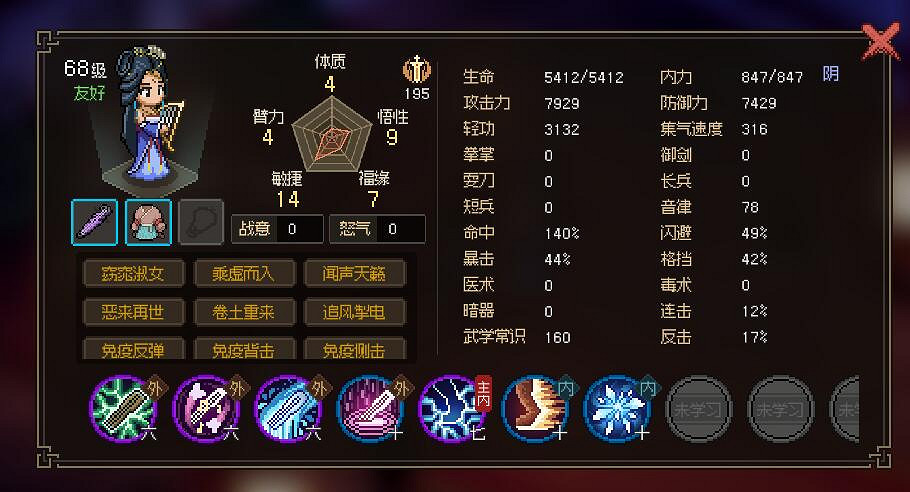Select the second unlearned gray skill slot
Screen dimensions: 910x492
coord(781,409)
